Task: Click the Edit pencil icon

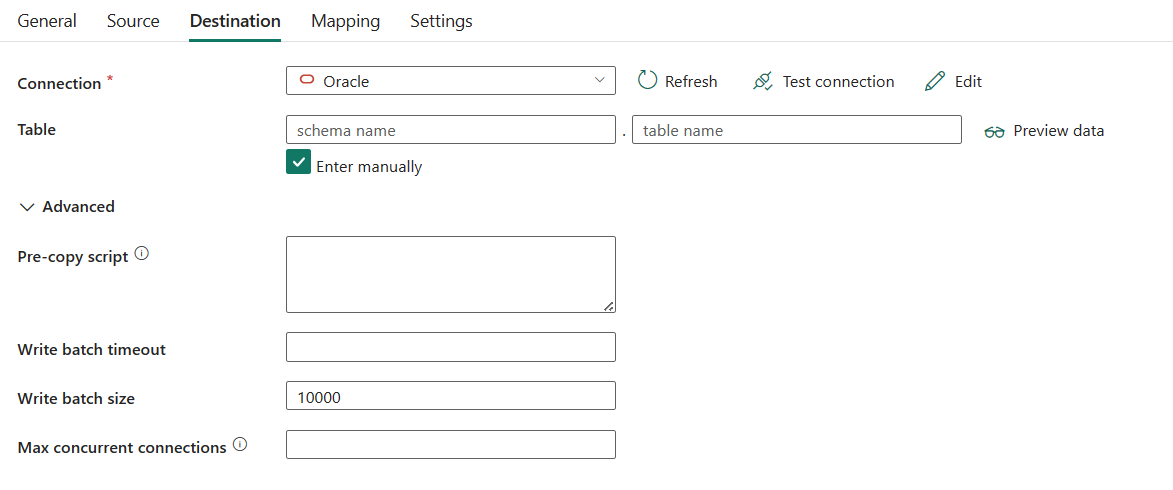Action: tap(935, 81)
